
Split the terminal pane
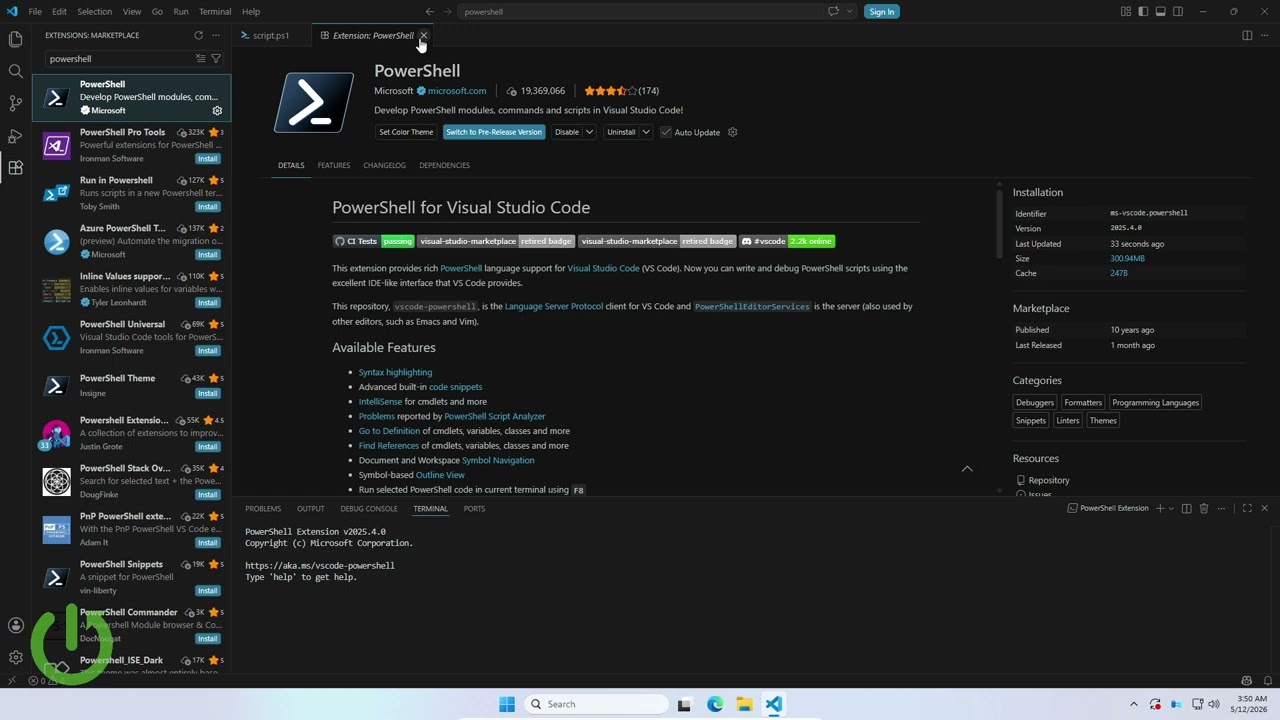(1187, 508)
